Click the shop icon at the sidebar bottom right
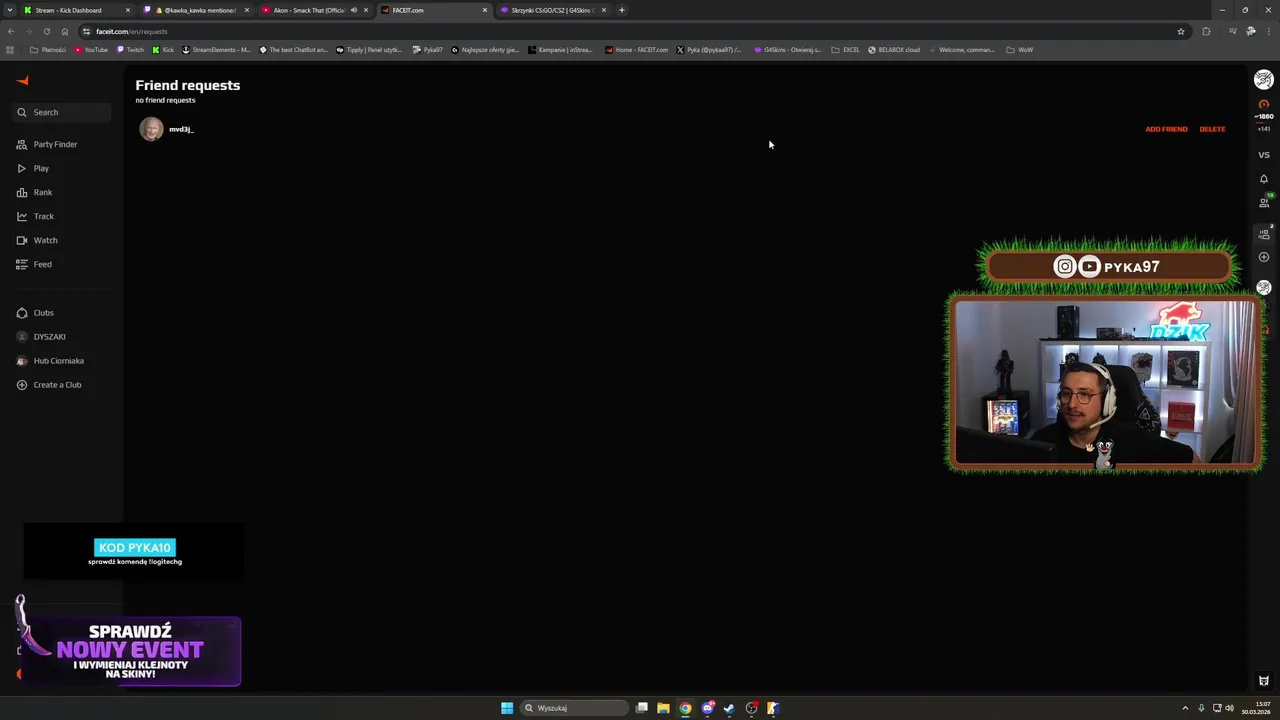The image size is (1280, 720). (1264, 681)
